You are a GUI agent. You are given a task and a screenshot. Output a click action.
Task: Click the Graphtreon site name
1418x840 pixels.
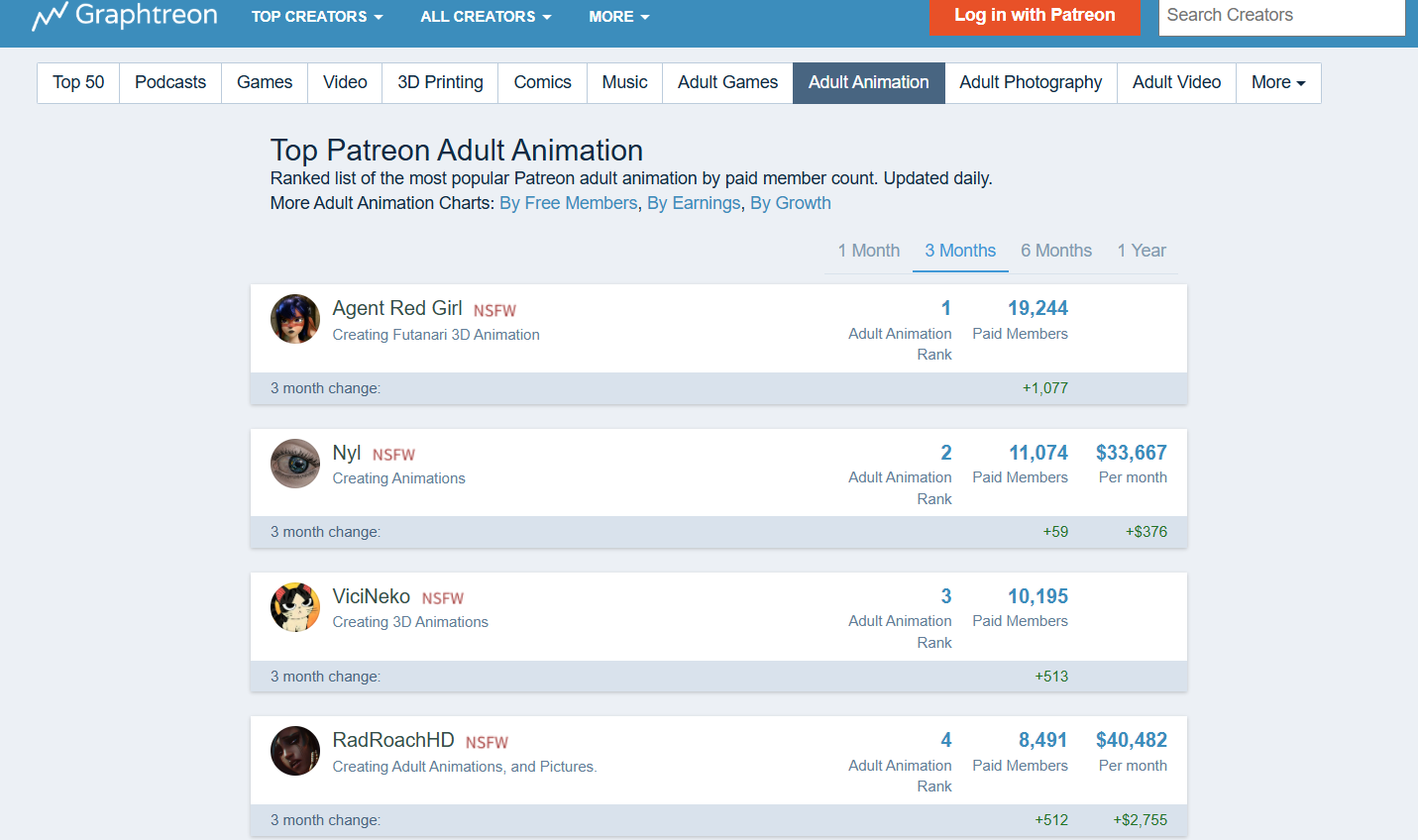(146, 15)
